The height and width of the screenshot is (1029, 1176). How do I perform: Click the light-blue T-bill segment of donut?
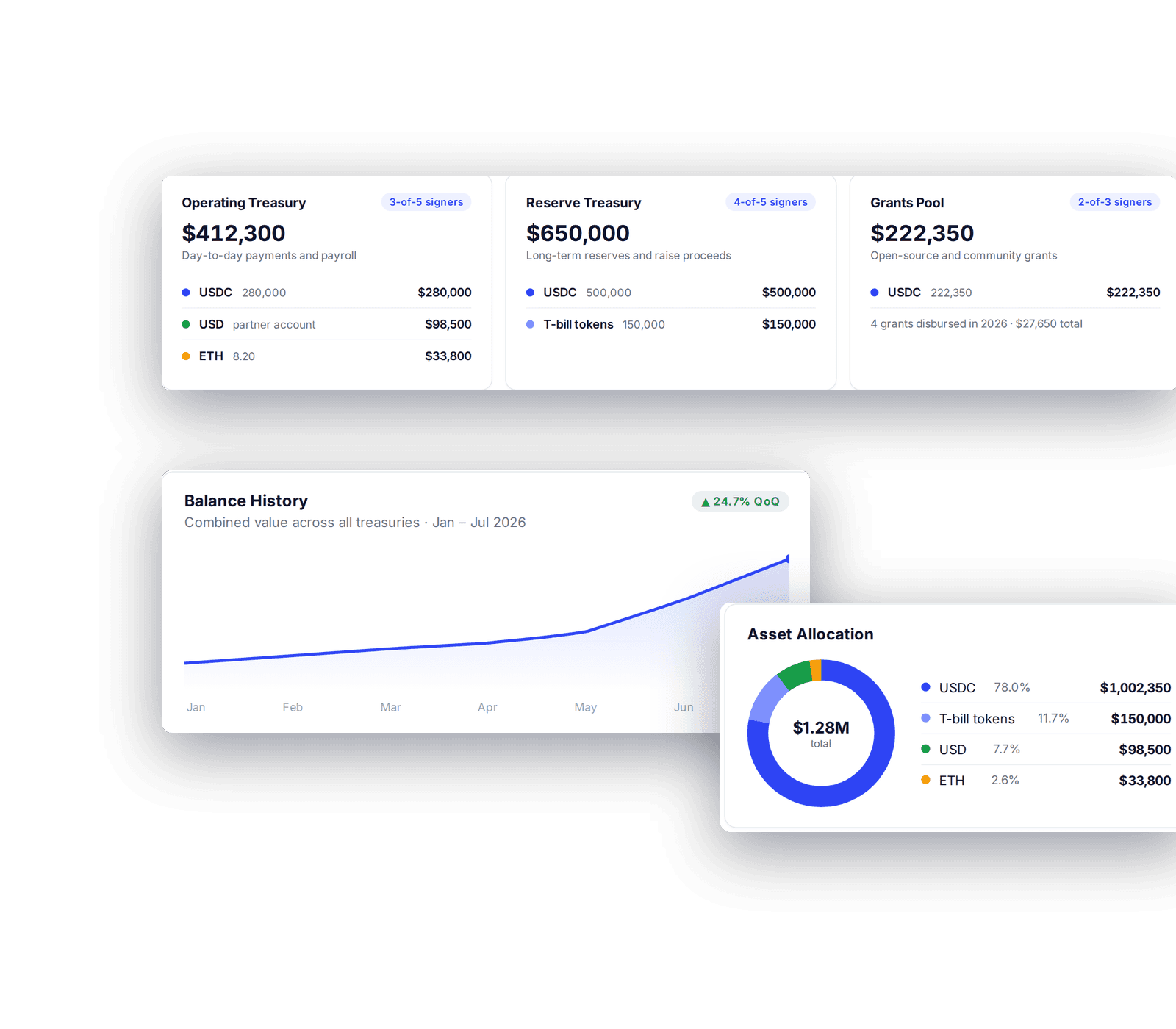click(767, 700)
